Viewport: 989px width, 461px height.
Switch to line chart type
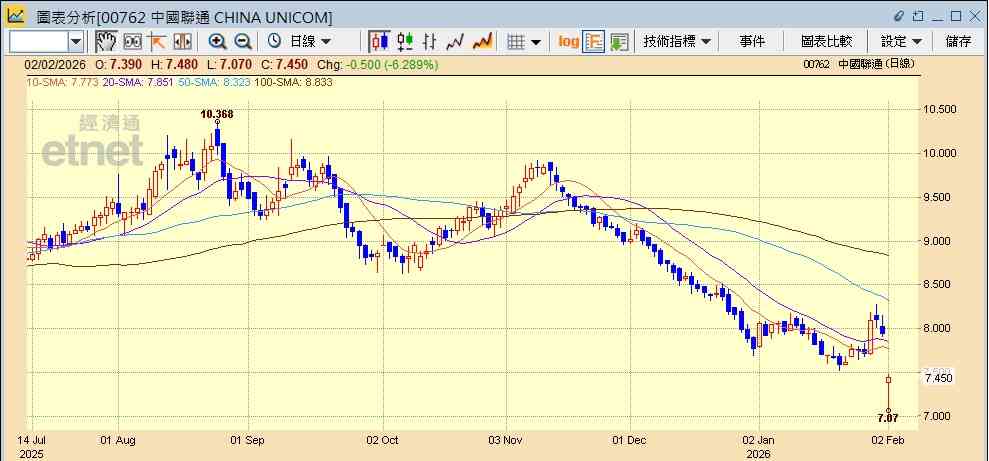[x=455, y=42]
